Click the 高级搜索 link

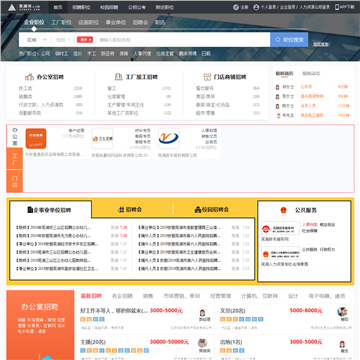click(321, 44)
